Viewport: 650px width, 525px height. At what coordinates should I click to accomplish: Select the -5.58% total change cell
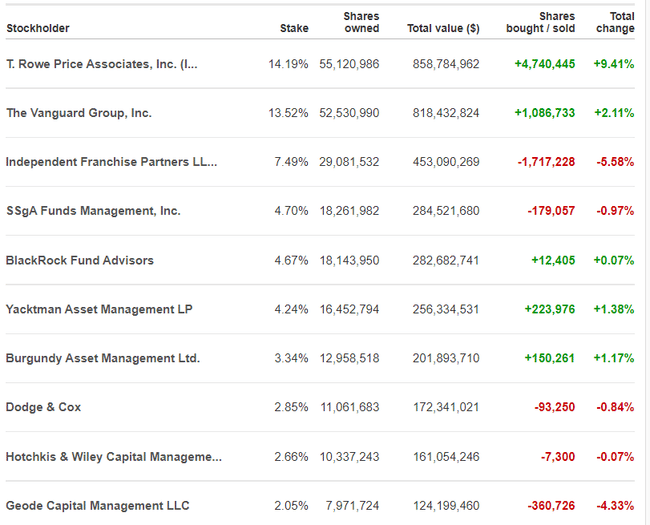point(614,162)
